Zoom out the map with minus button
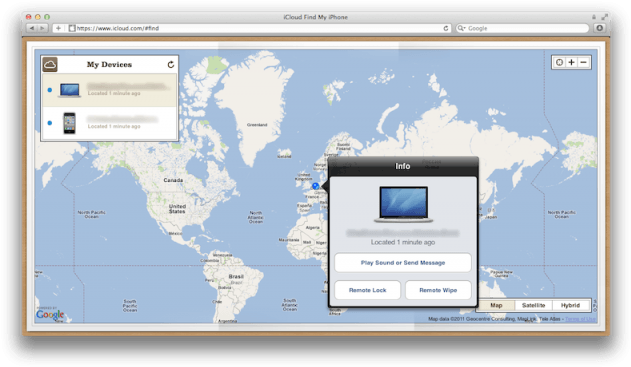The height and width of the screenshot is (367, 631). (584, 62)
